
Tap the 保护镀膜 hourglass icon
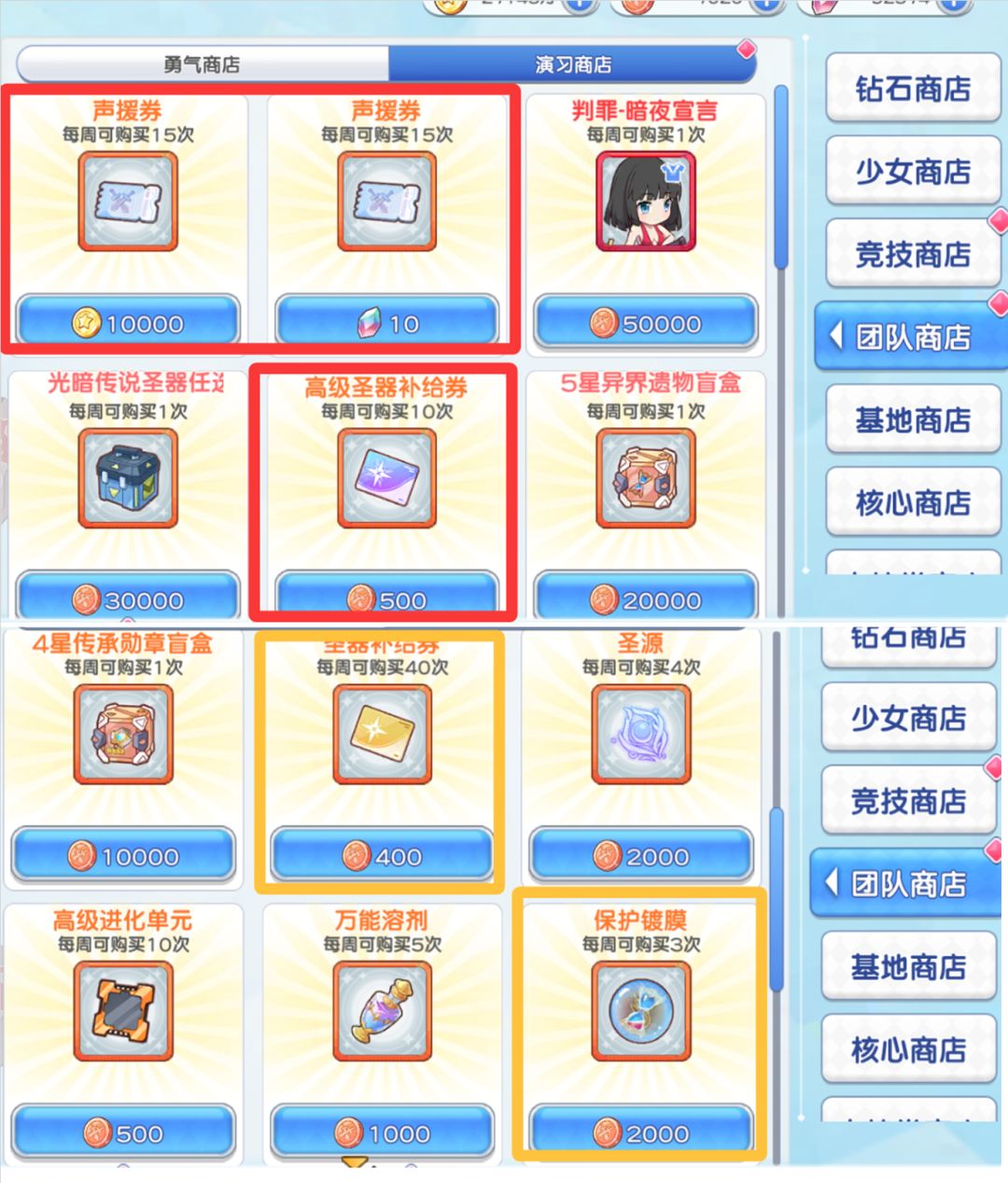pos(640,1011)
